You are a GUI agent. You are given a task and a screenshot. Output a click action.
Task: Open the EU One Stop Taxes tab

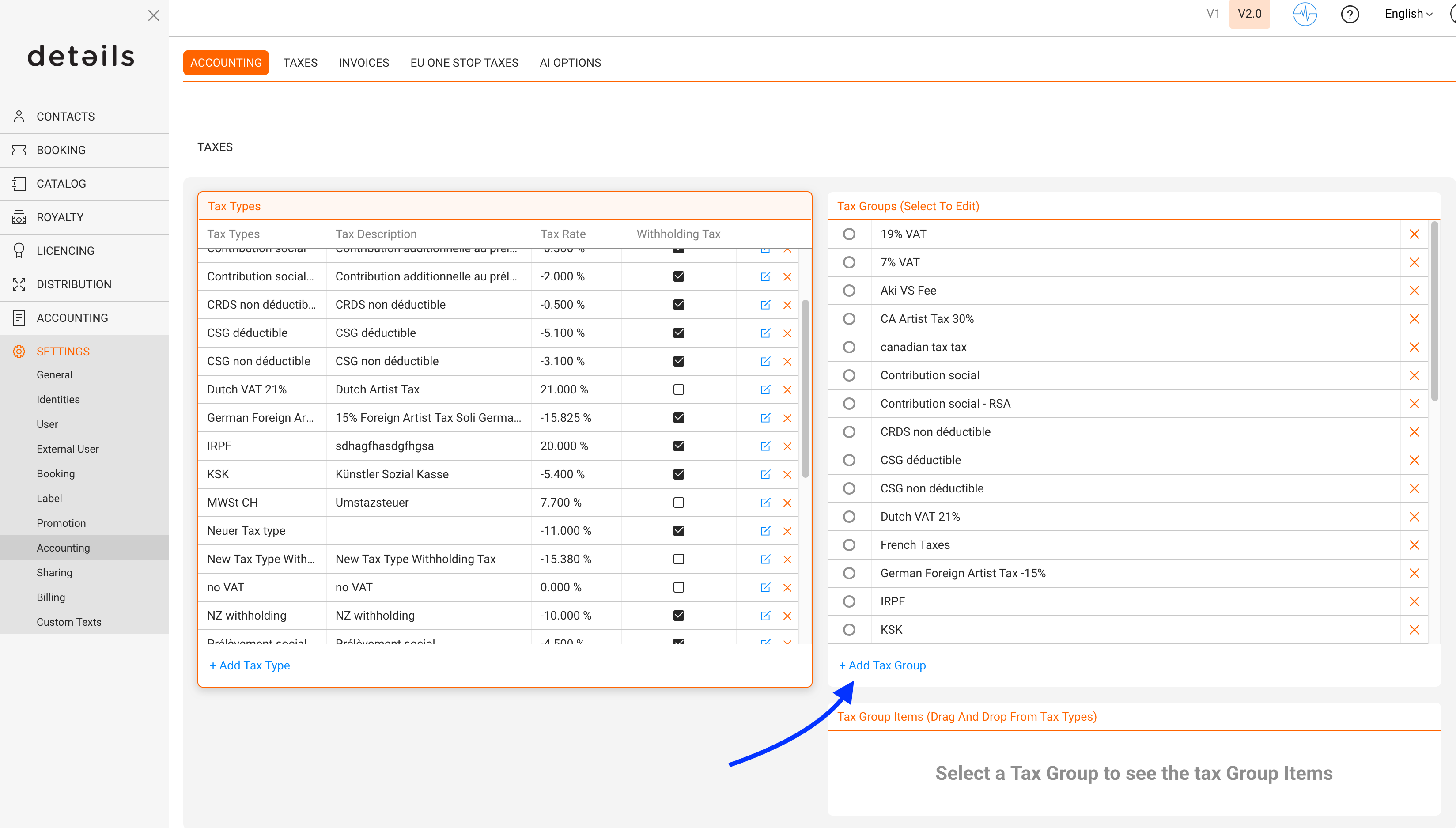(464, 63)
